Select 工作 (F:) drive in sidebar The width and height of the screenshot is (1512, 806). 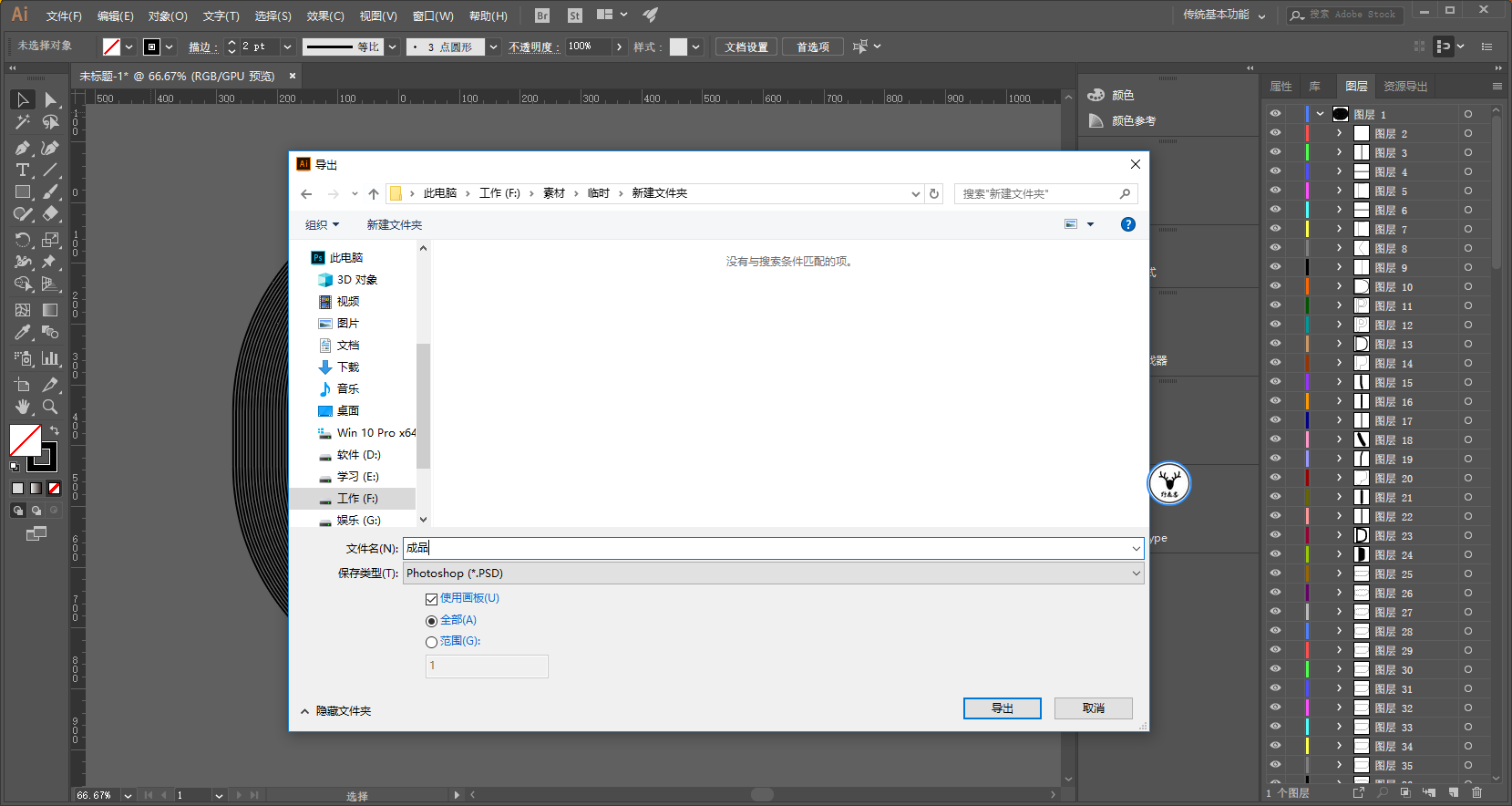click(x=353, y=499)
